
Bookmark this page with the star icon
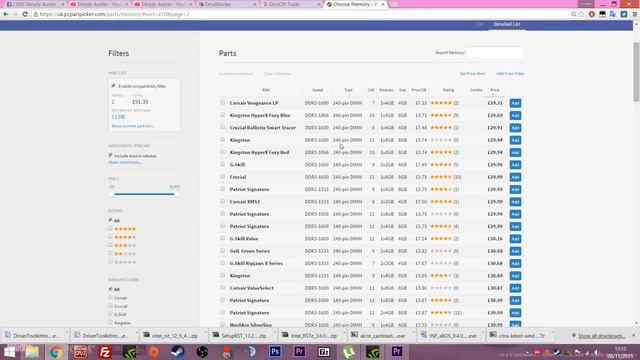tap(581, 14)
